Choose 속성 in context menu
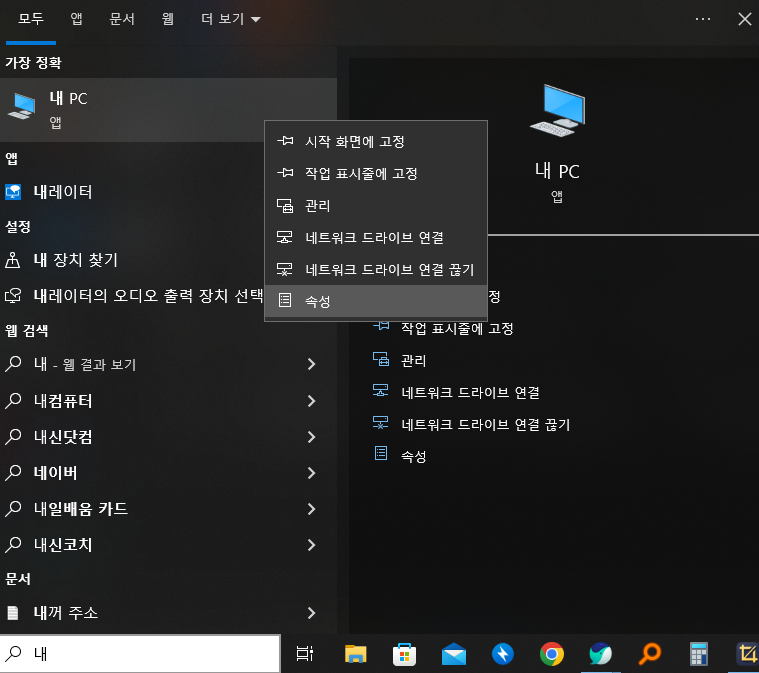 coord(376,301)
